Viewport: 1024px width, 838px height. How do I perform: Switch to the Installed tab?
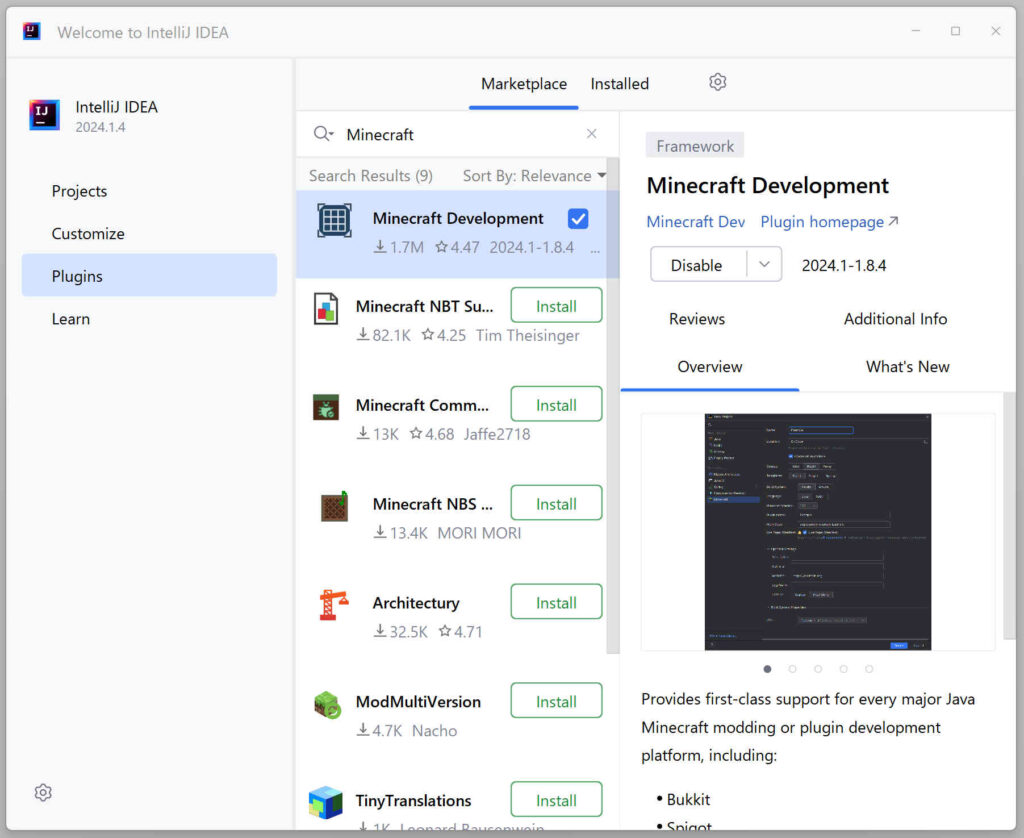pyautogui.click(x=619, y=84)
